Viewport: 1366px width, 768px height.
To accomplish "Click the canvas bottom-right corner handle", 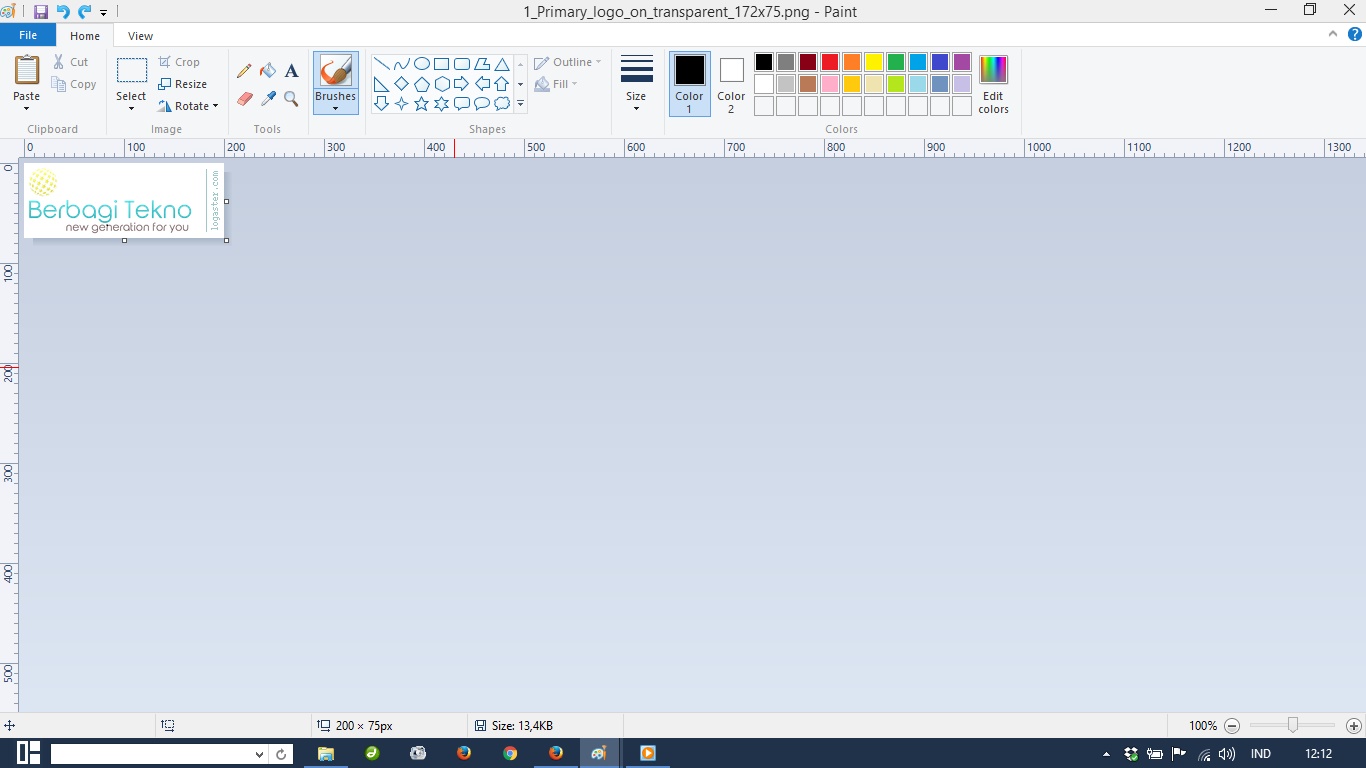I will tap(226, 240).
